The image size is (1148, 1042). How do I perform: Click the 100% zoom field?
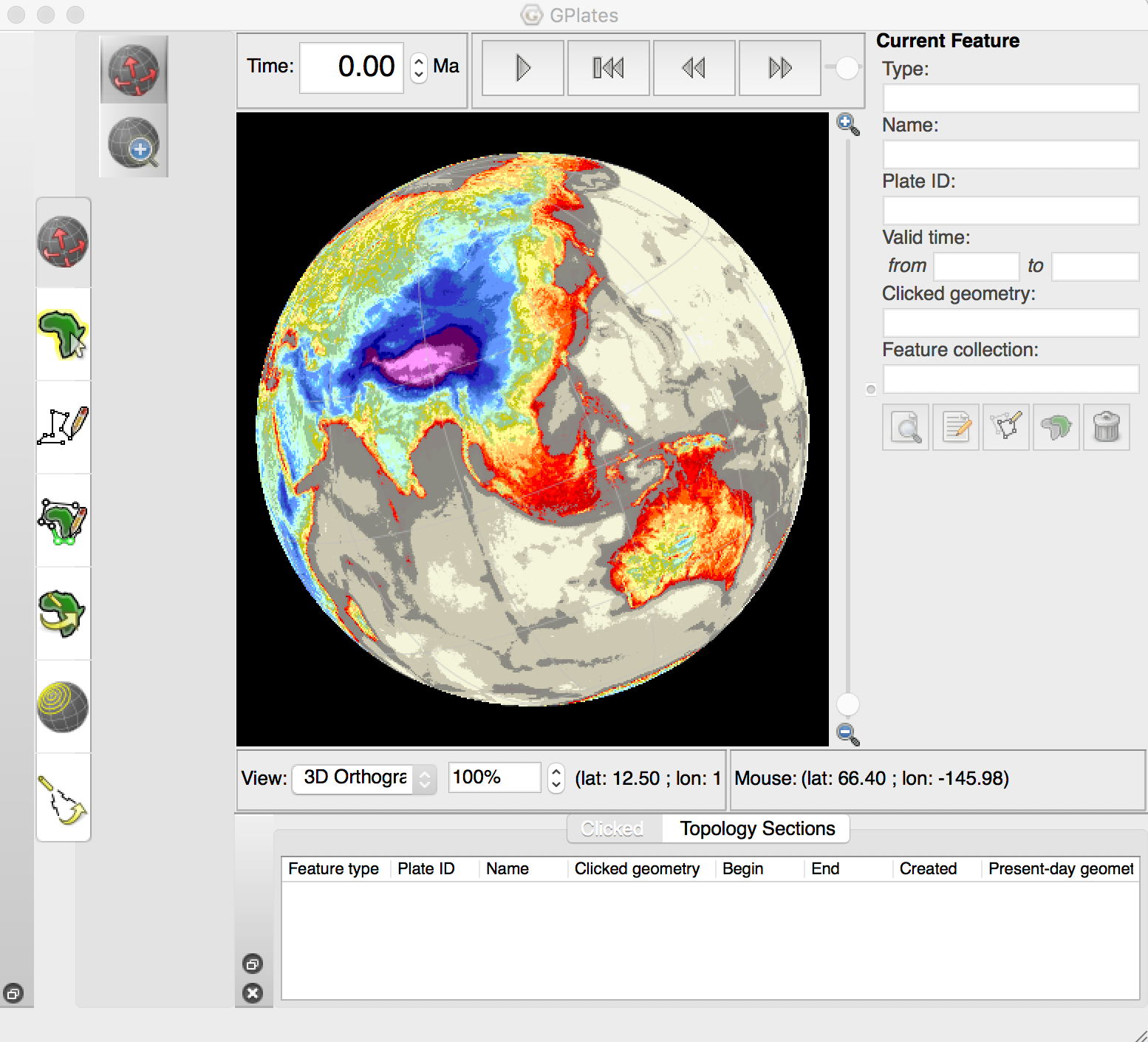coord(494,777)
